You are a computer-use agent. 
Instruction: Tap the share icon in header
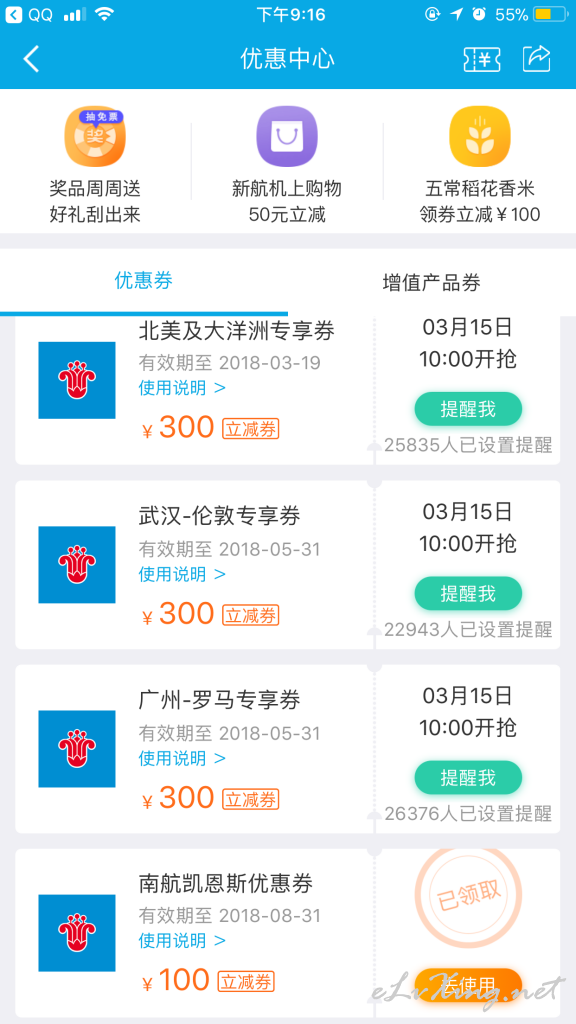click(537, 59)
